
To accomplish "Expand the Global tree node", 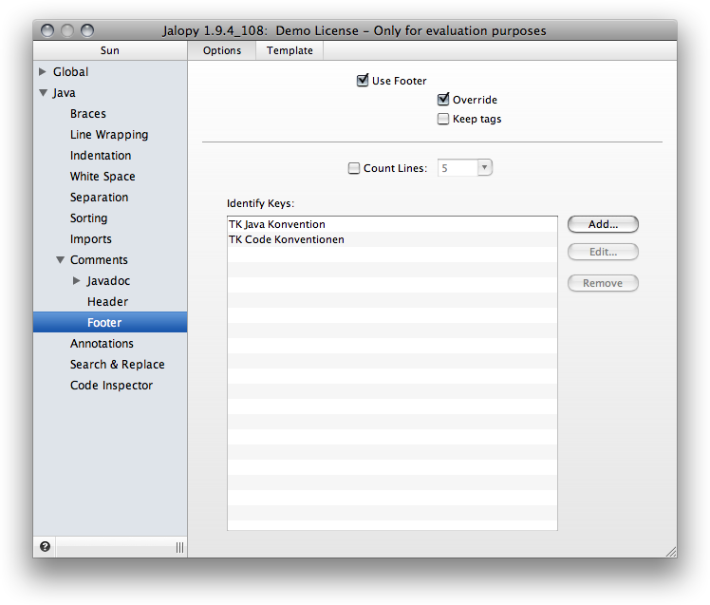I will [43, 72].
